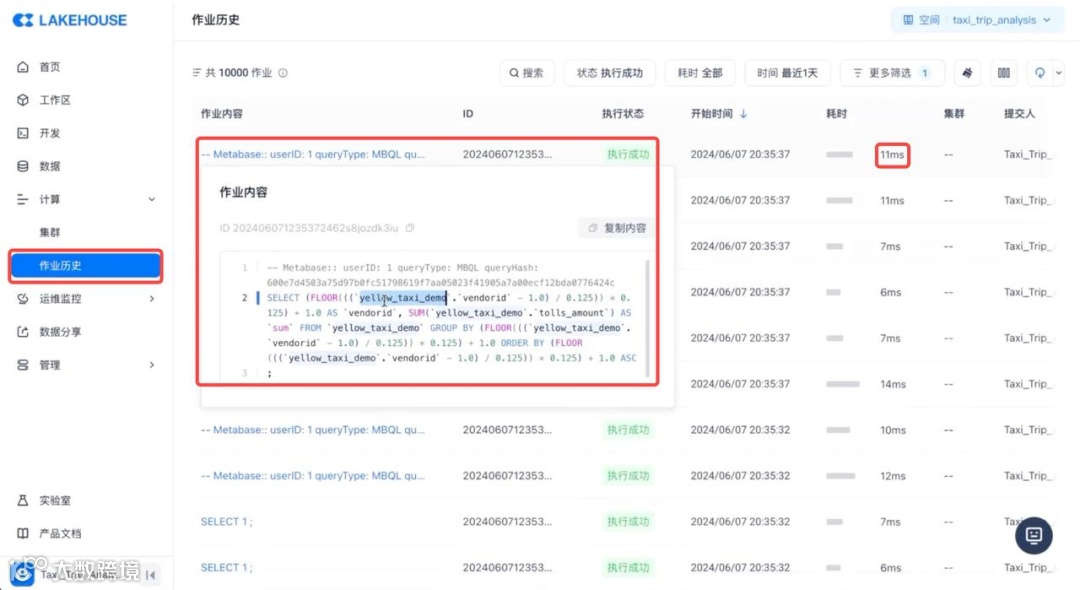Click the clear filters broom icon

pos(968,73)
